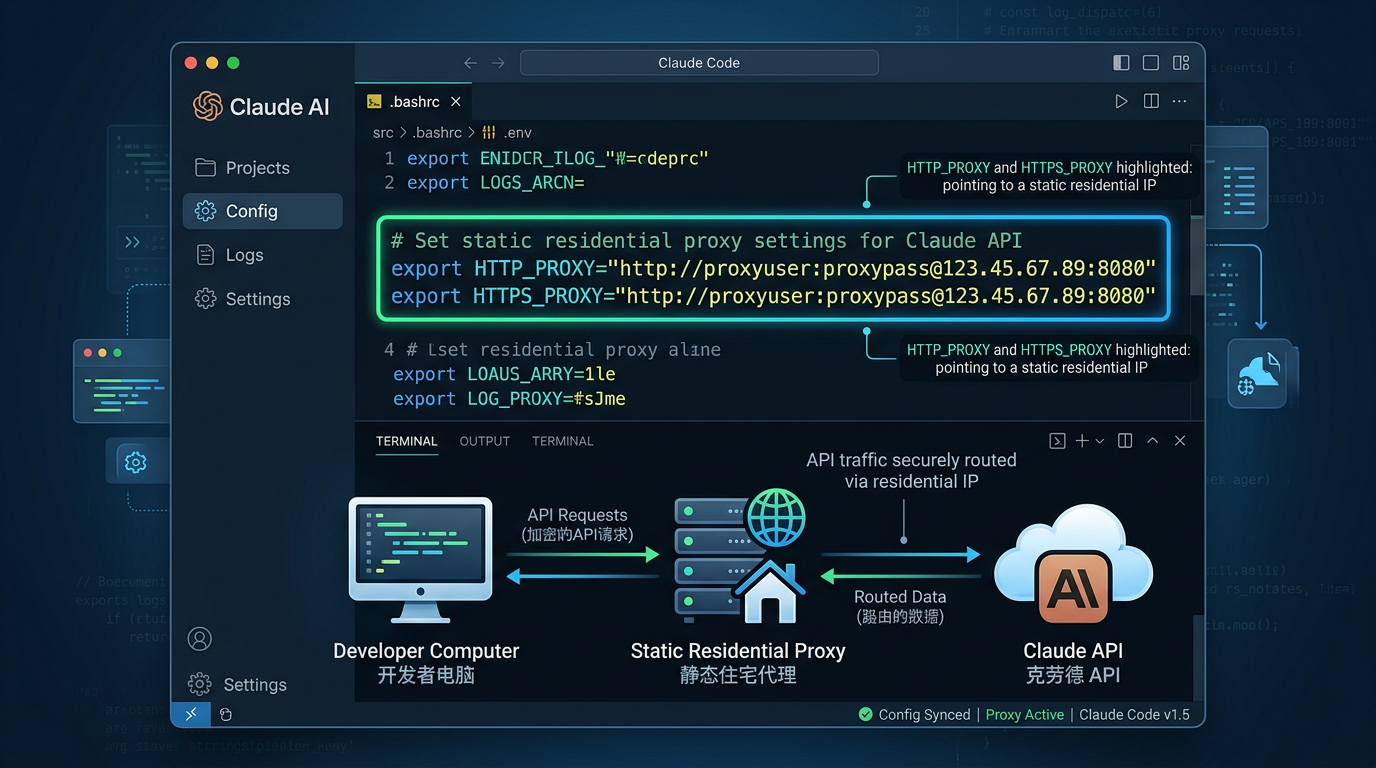Select Logs in the sidebar
Viewport: 1376px width, 768px height.
[x=244, y=255]
